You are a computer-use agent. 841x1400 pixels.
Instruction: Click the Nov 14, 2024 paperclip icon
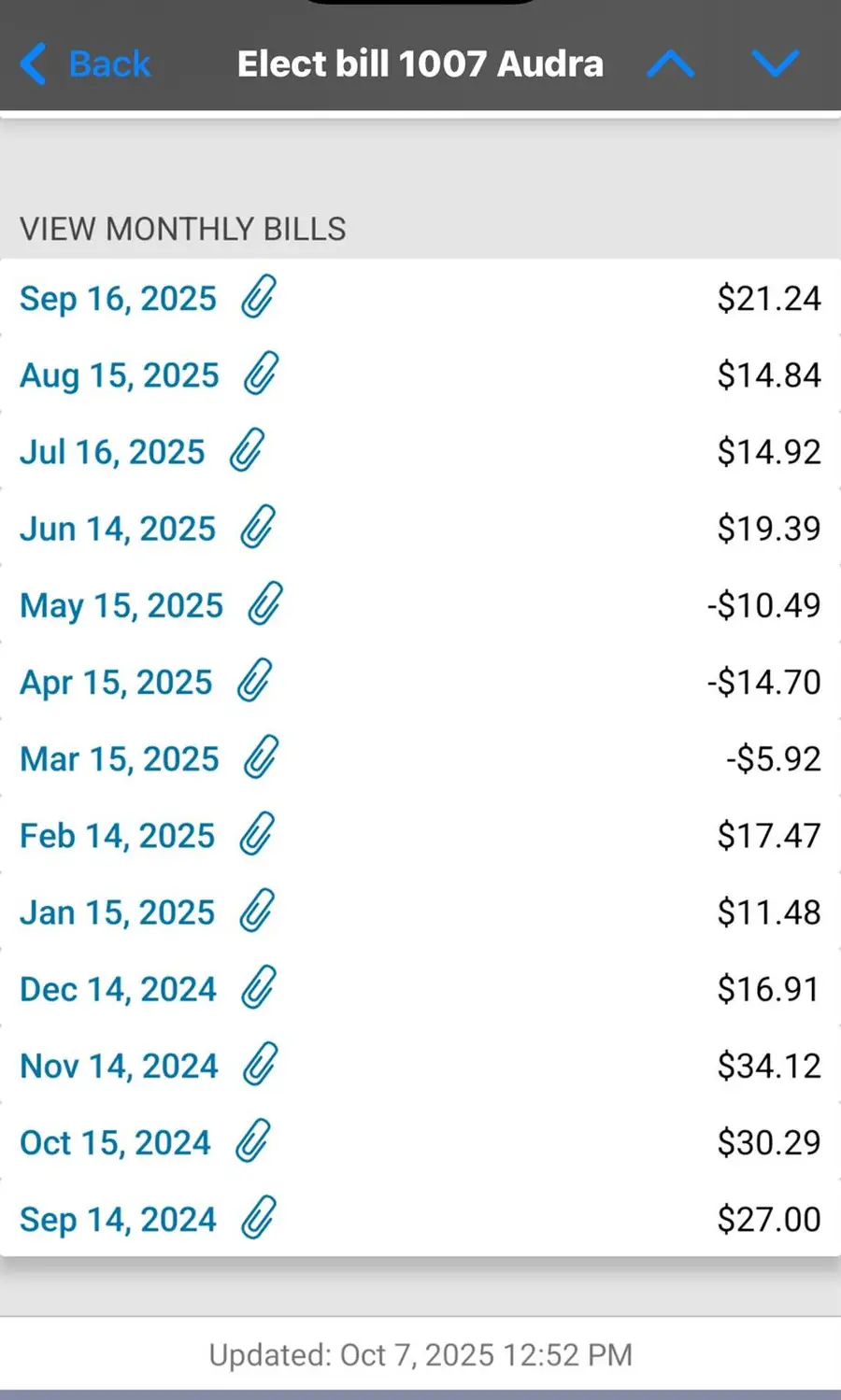click(261, 1065)
